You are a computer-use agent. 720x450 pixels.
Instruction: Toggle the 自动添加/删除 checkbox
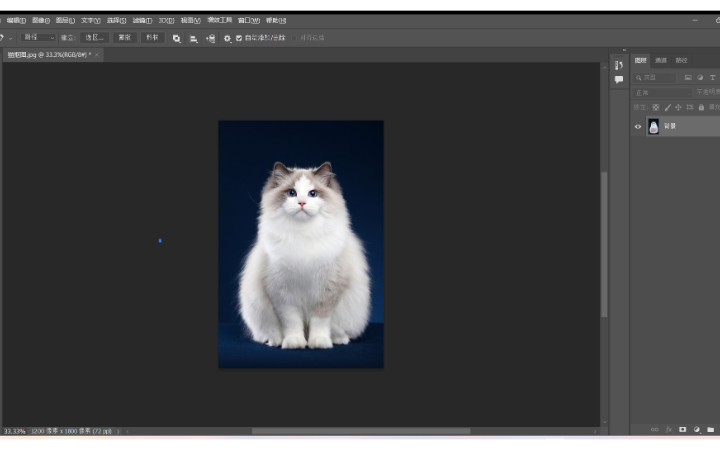coord(238,38)
